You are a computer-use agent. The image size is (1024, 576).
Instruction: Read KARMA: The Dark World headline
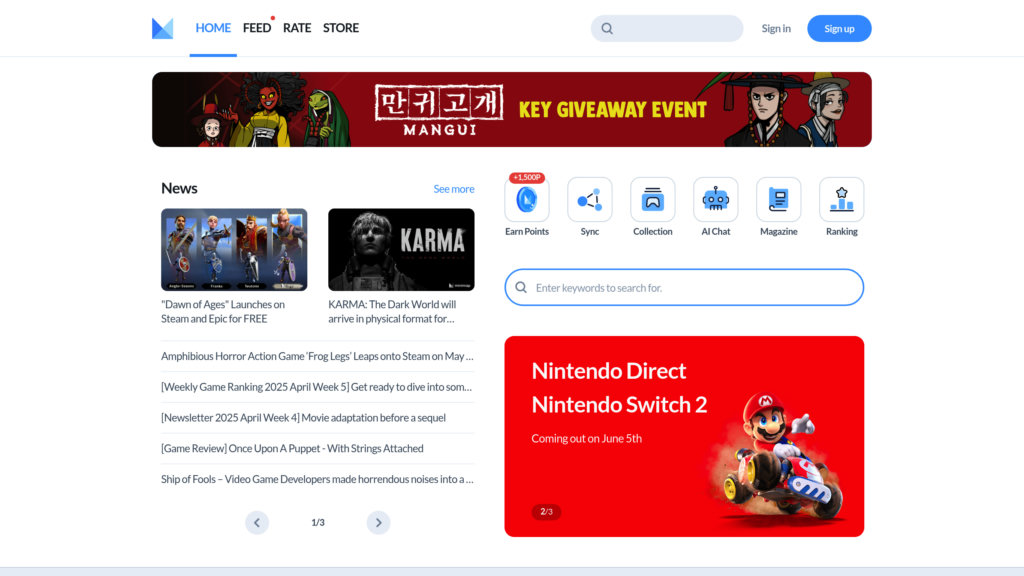[392, 312]
